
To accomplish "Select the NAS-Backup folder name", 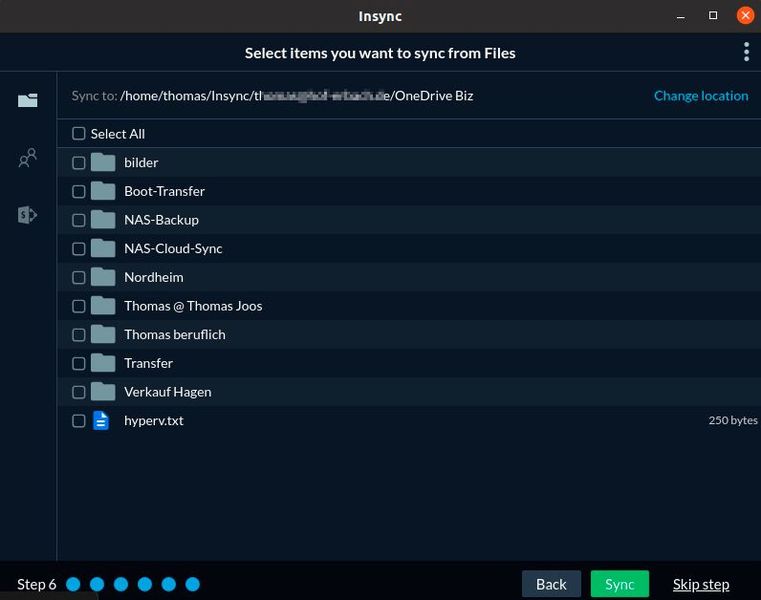I will [x=162, y=220].
